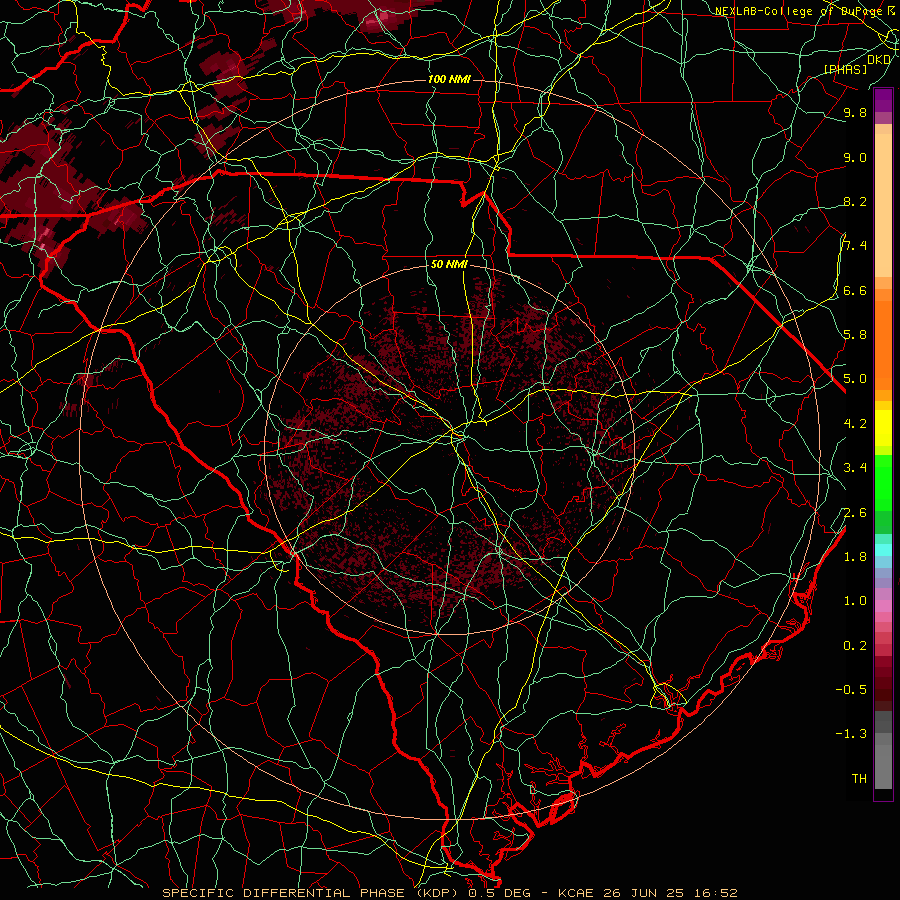Click the 100 NMI range ring label
Viewport: 900px width, 900px height.
449,79
